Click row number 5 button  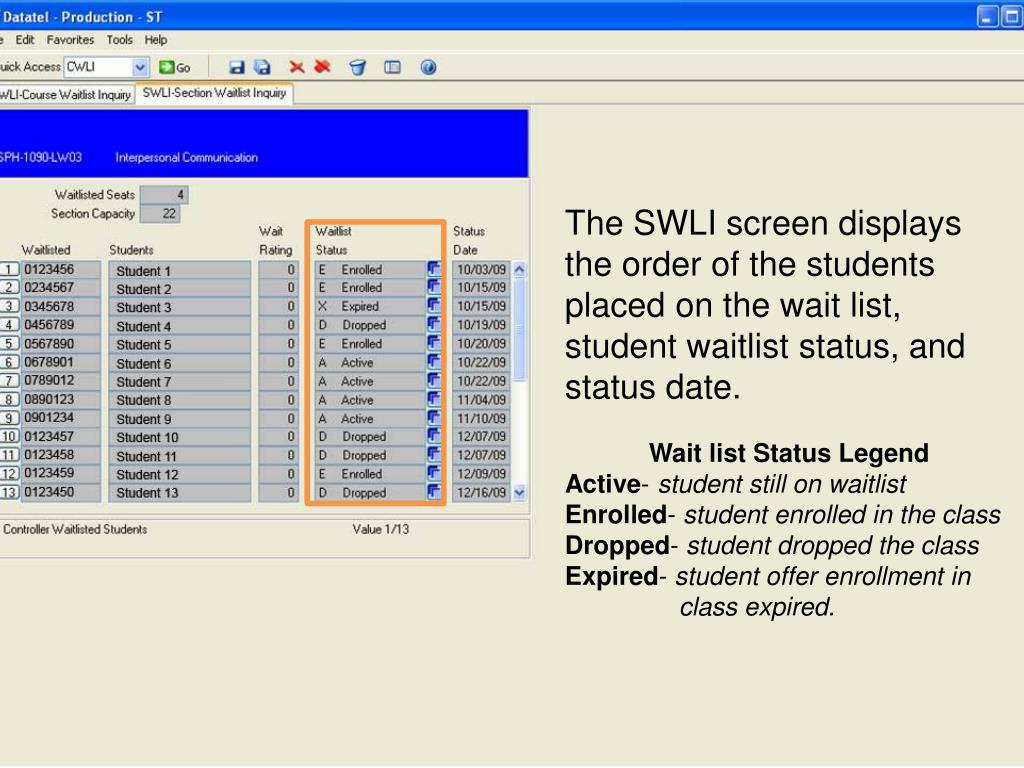point(9,344)
